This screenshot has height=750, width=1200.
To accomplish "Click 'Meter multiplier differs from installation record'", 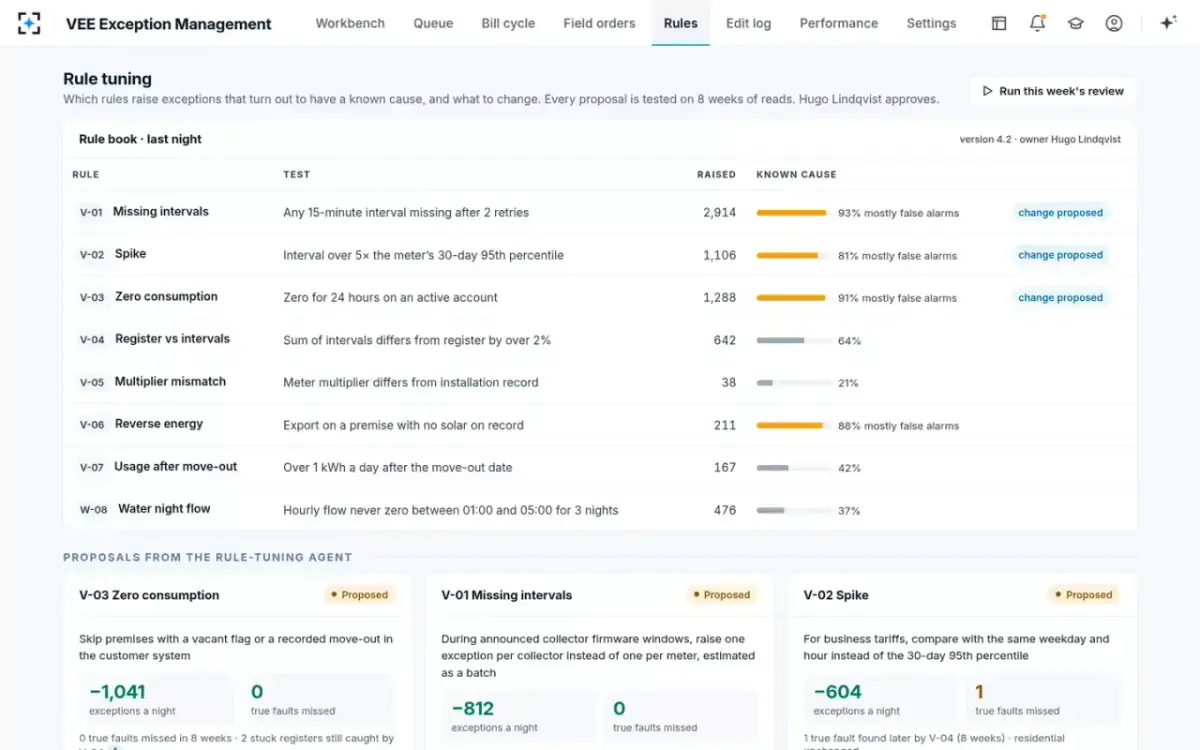I will [411, 382].
